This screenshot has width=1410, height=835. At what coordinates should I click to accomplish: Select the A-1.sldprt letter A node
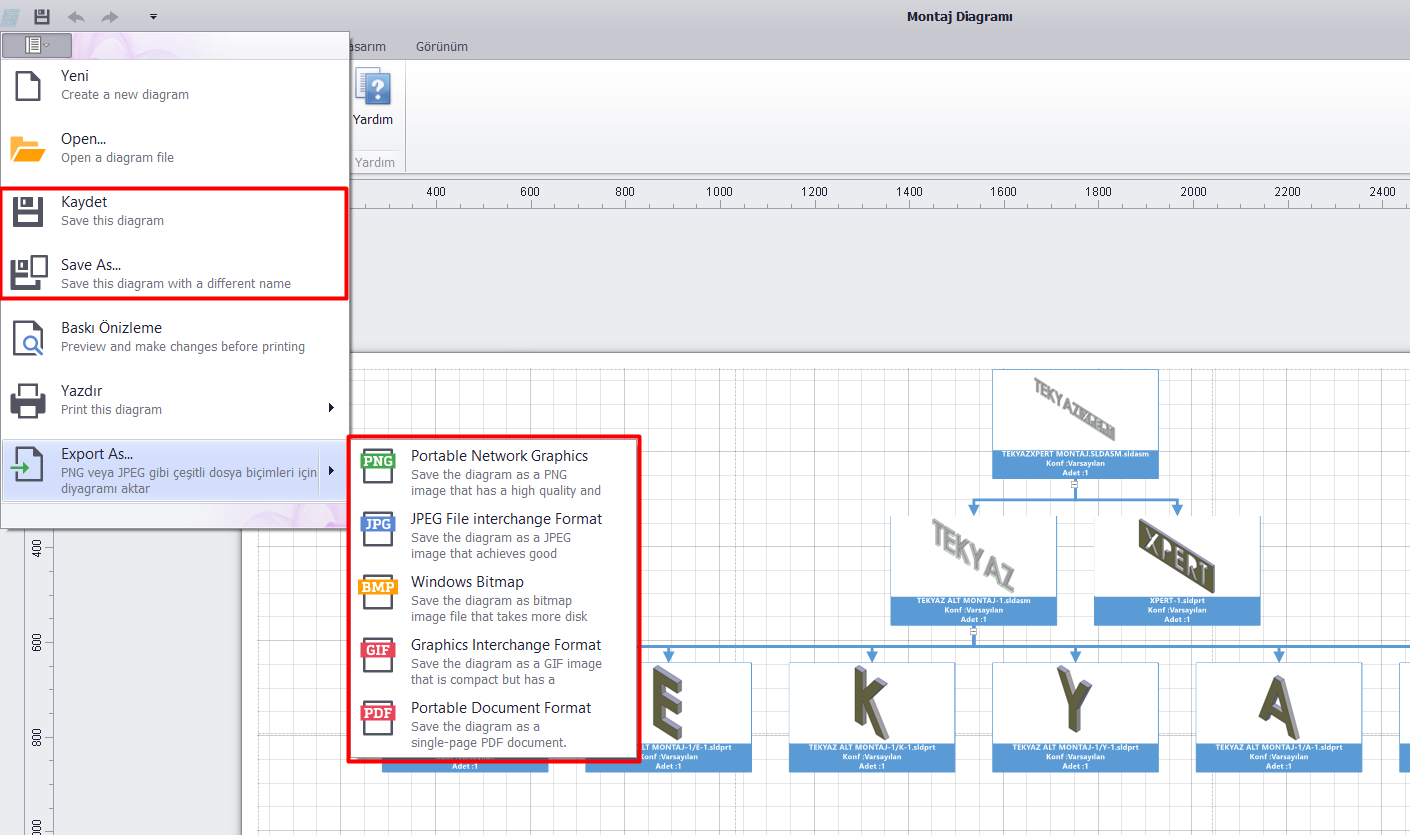click(1279, 717)
